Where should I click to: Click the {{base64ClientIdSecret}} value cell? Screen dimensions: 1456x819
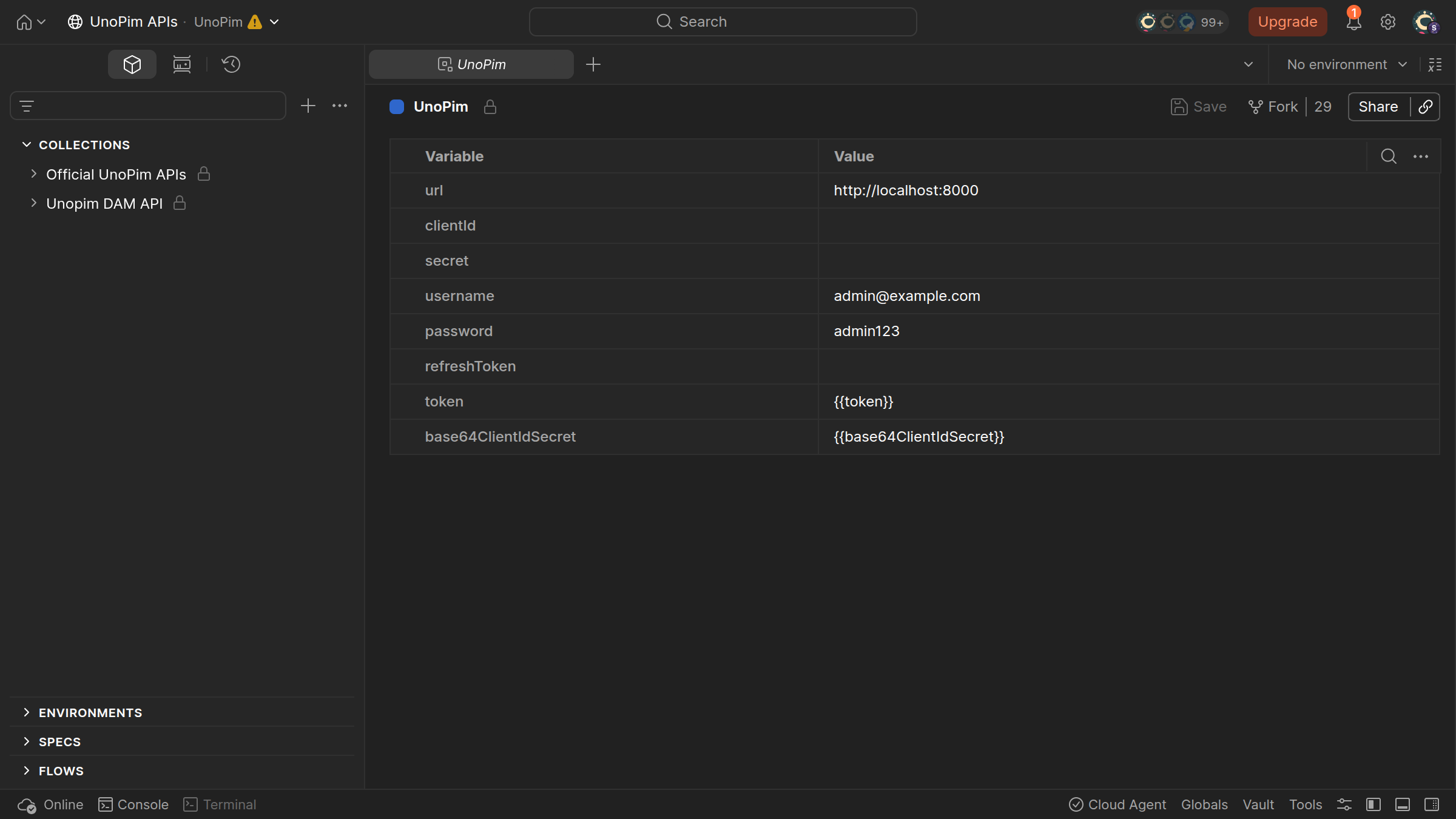(1128, 437)
